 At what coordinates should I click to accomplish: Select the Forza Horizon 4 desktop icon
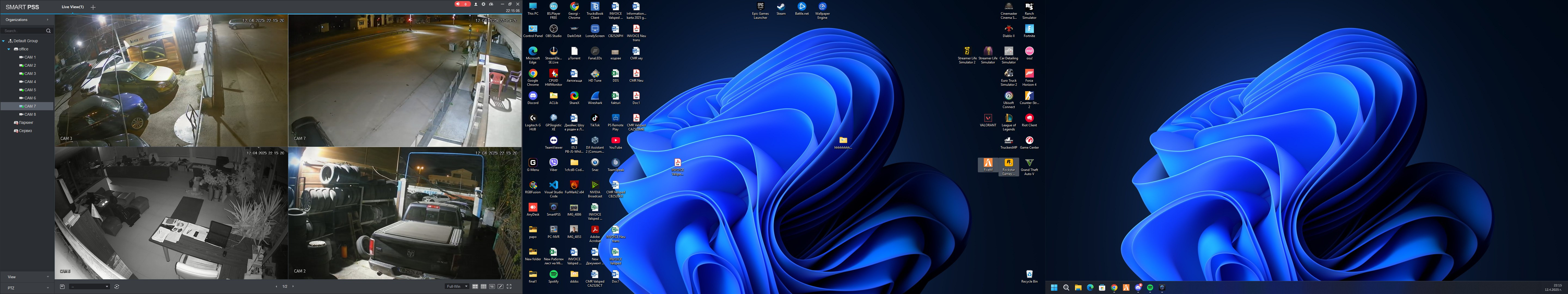tap(1029, 78)
